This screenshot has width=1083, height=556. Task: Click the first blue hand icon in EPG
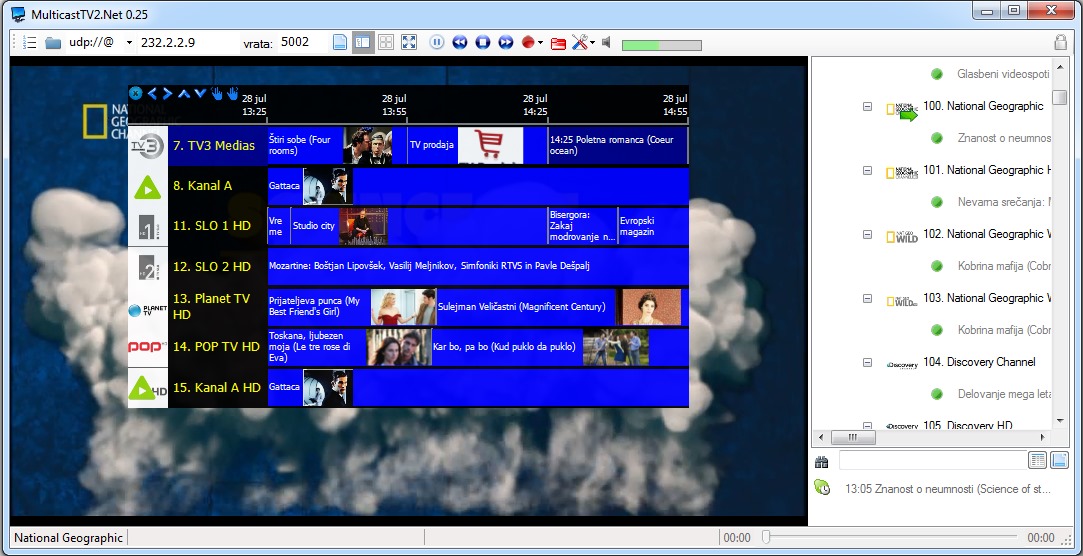(217, 93)
